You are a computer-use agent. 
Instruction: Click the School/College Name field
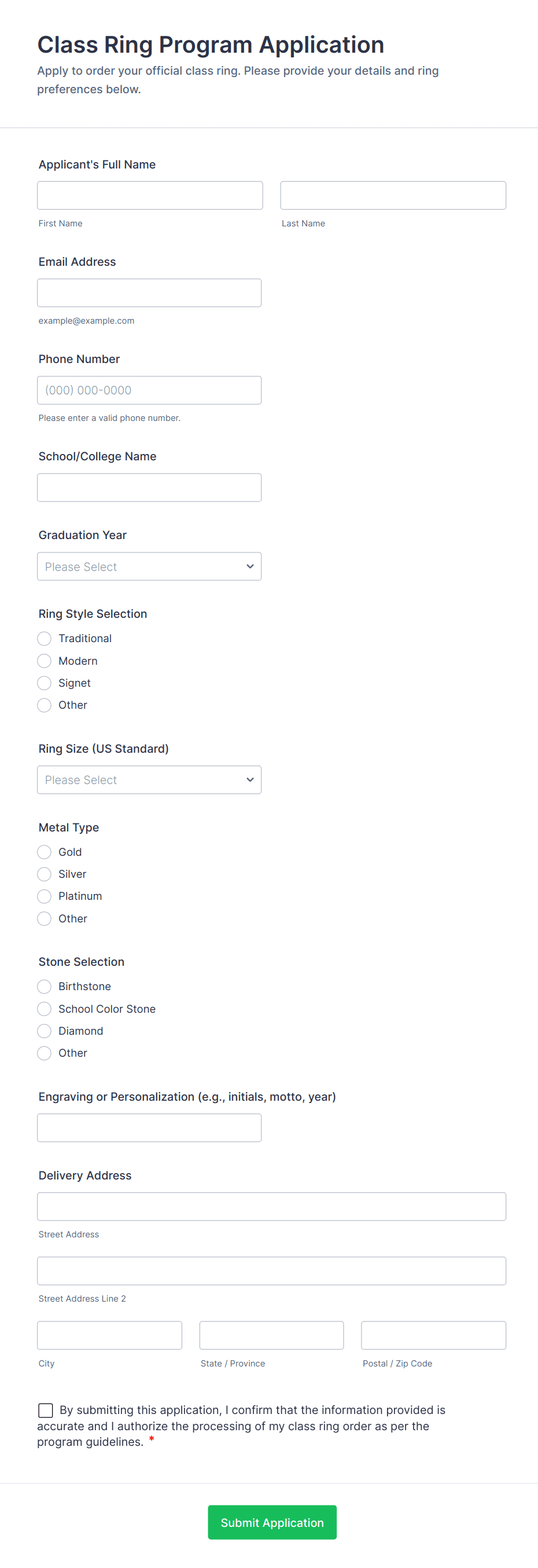pyautogui.click(x=149, y=488)
